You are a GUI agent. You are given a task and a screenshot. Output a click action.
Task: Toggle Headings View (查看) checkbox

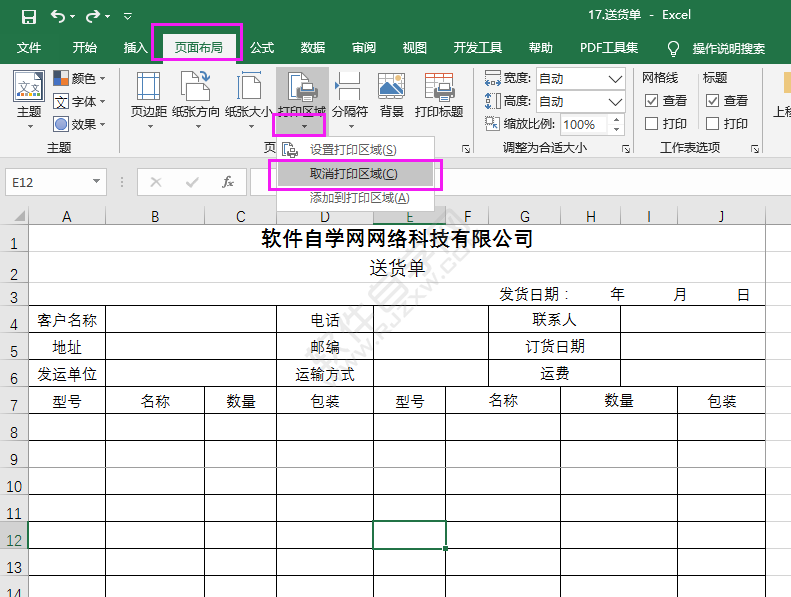pos(712,101)
